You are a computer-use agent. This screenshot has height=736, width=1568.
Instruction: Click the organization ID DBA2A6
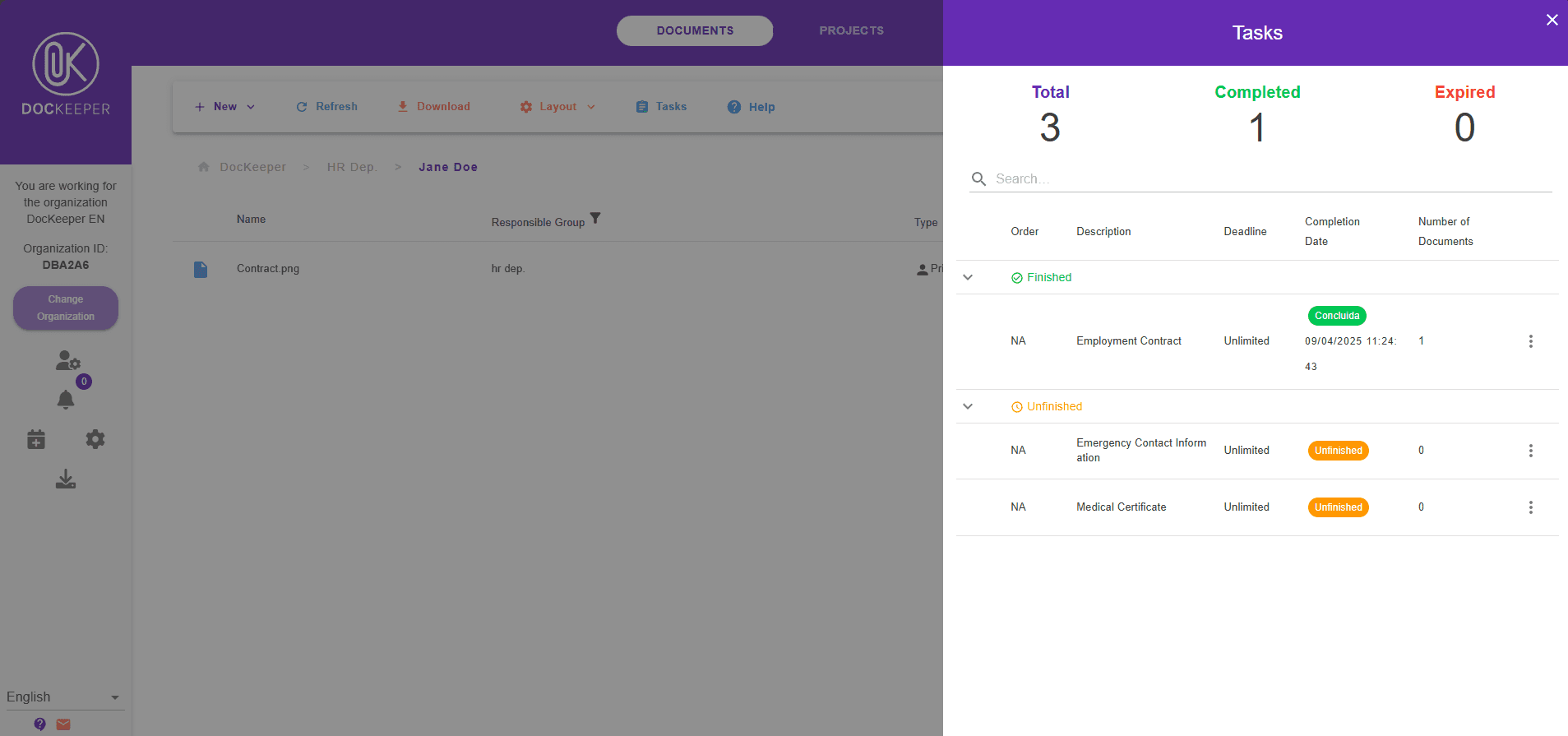coord(66,265)
